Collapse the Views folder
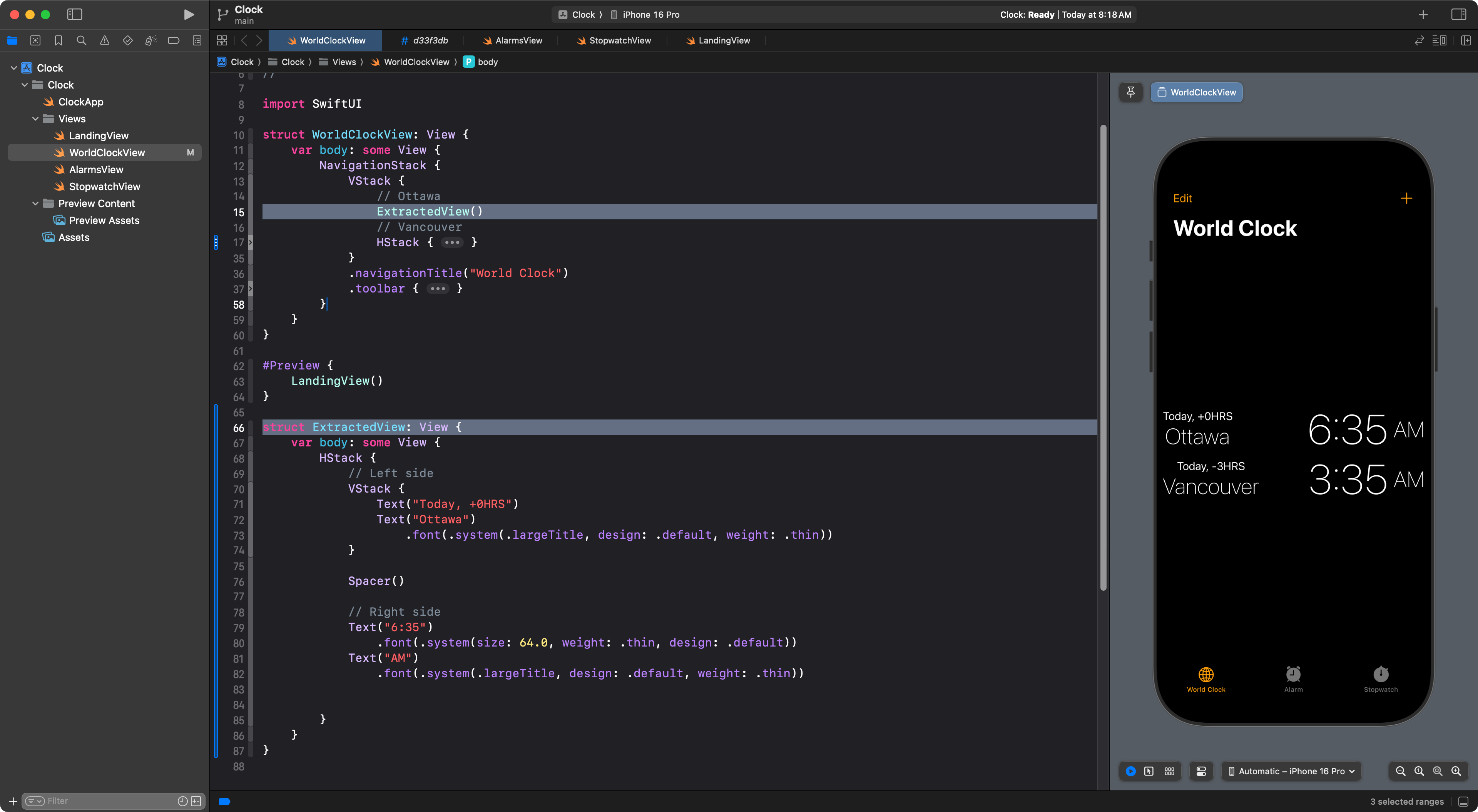 point(35,119)
